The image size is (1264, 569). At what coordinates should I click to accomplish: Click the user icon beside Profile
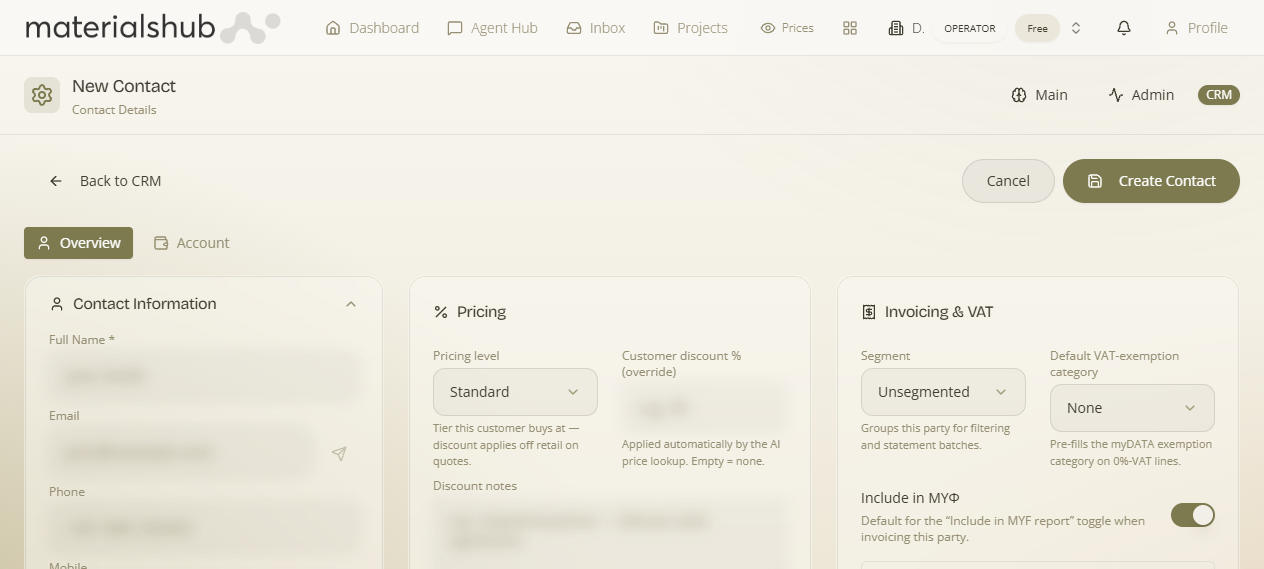(1172, 28)
